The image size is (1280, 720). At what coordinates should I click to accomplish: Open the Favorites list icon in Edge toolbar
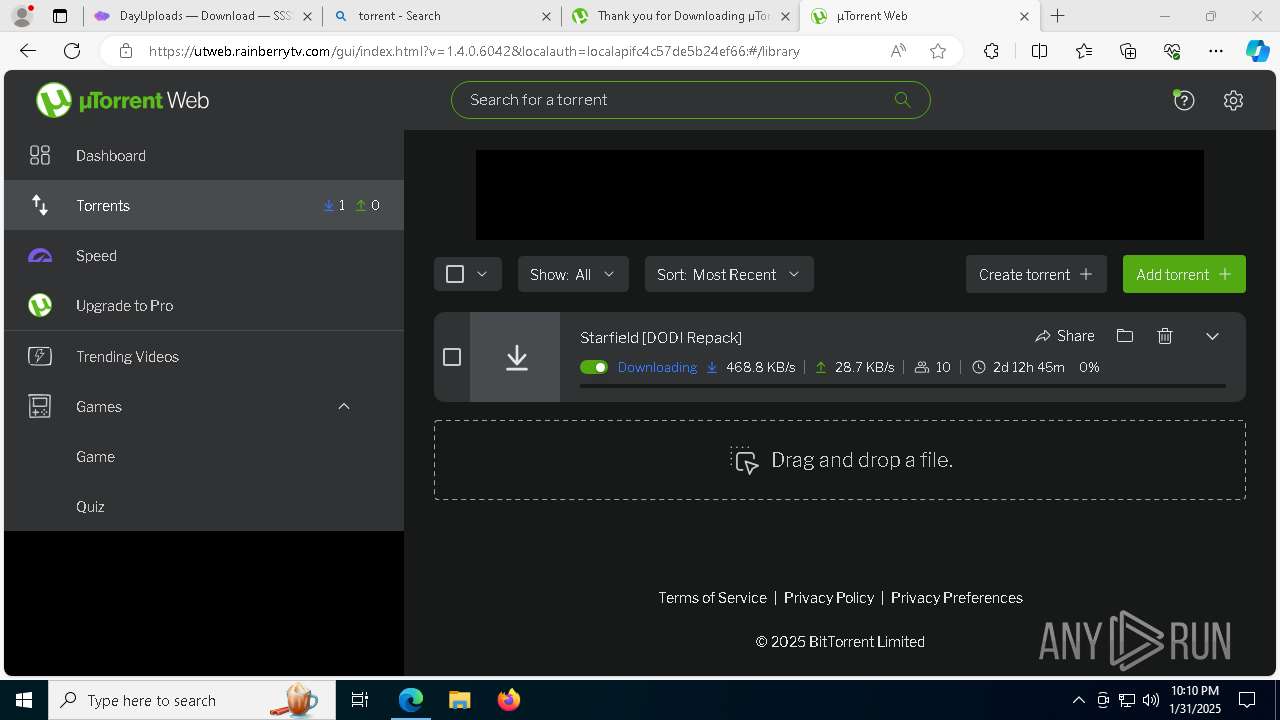[1084, 51]
